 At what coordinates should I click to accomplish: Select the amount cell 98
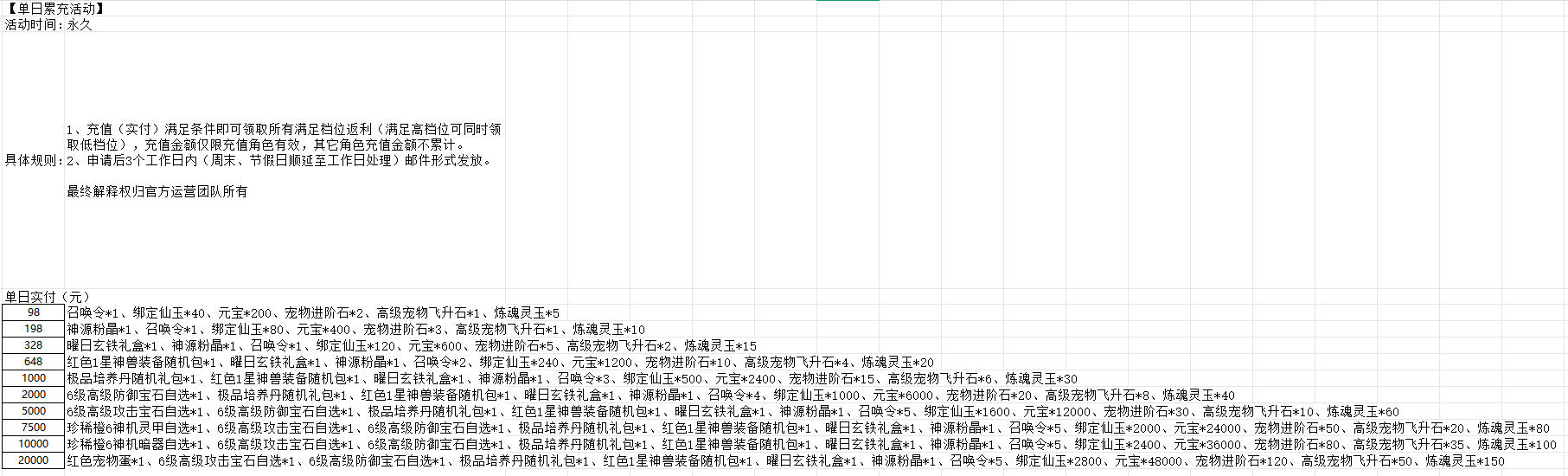(x=34, y=312)
